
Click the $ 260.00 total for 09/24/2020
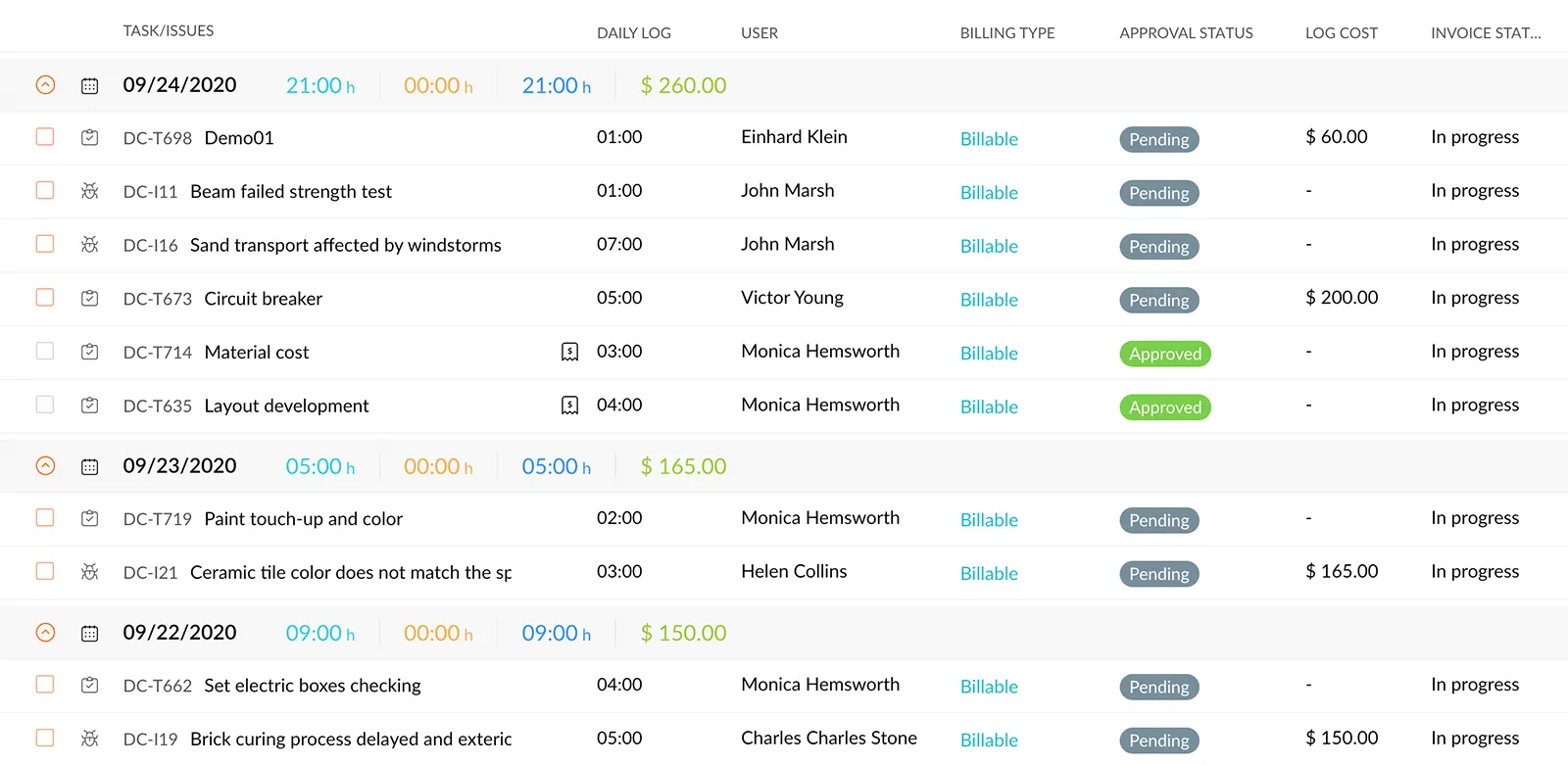(x=683, y=85)
